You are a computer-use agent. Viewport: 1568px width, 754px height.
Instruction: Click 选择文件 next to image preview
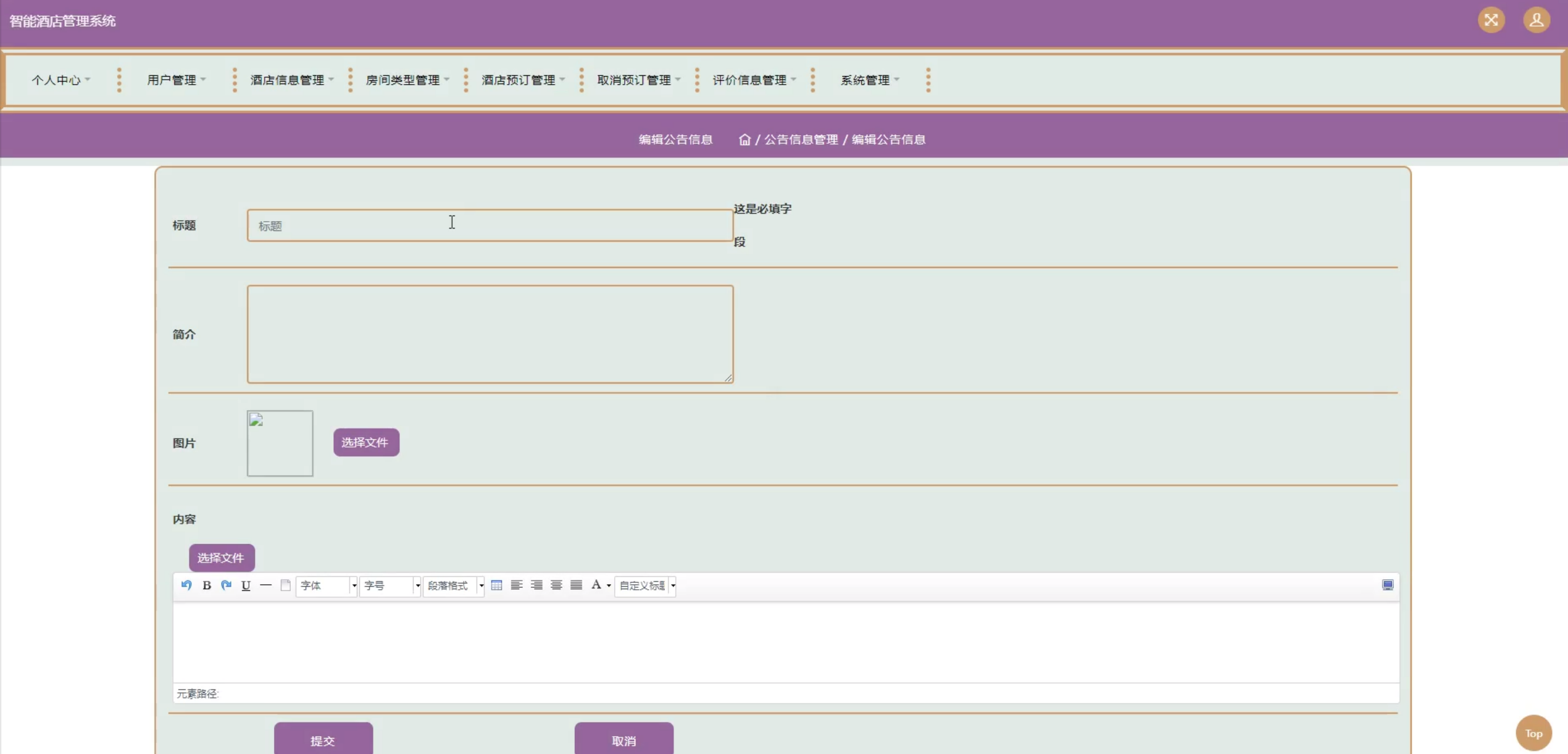click(366, 442)
